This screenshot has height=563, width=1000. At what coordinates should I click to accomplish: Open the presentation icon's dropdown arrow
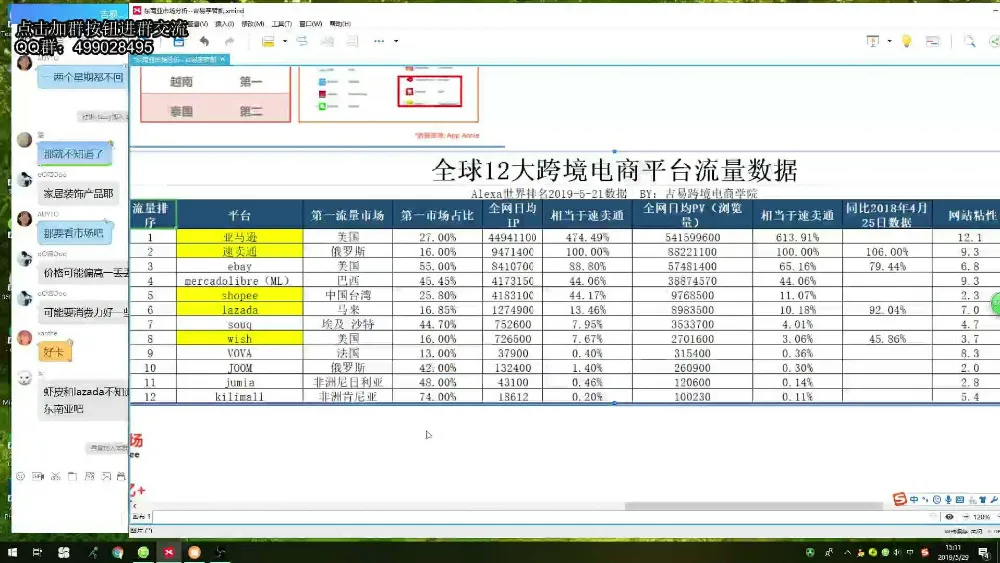pos(890,41)
